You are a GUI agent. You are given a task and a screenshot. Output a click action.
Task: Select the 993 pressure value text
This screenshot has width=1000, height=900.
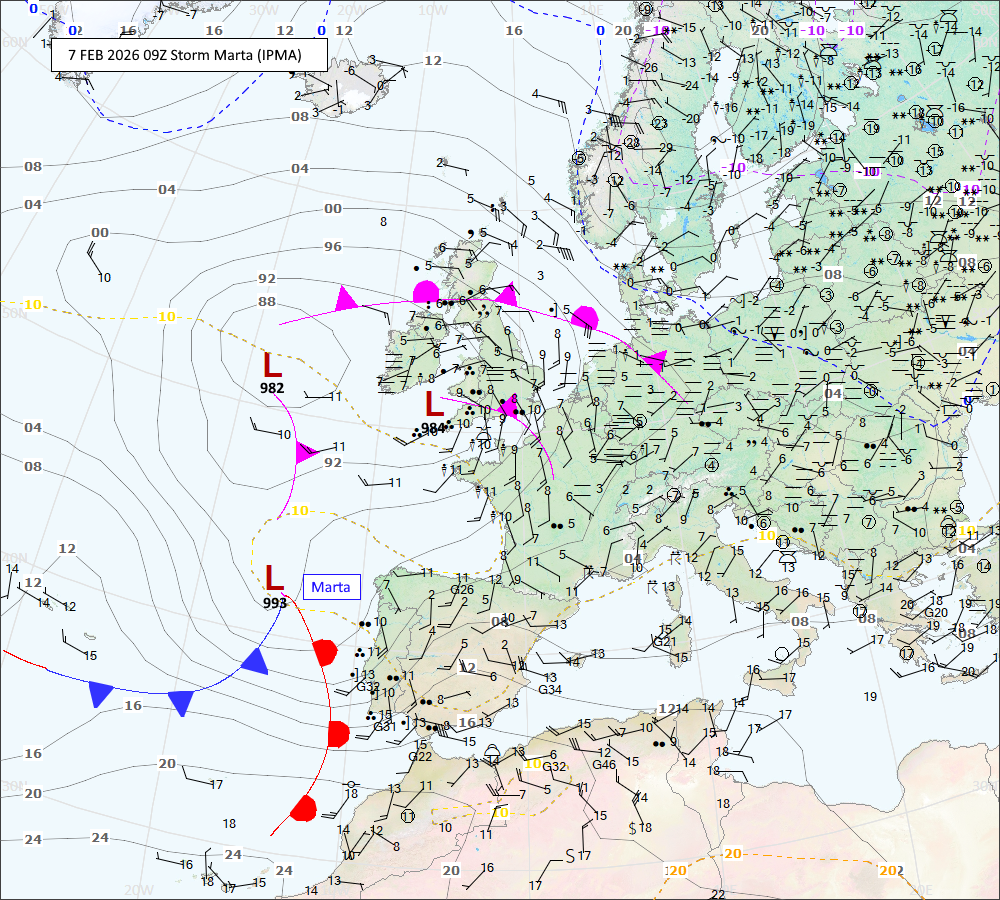(275, 603)
